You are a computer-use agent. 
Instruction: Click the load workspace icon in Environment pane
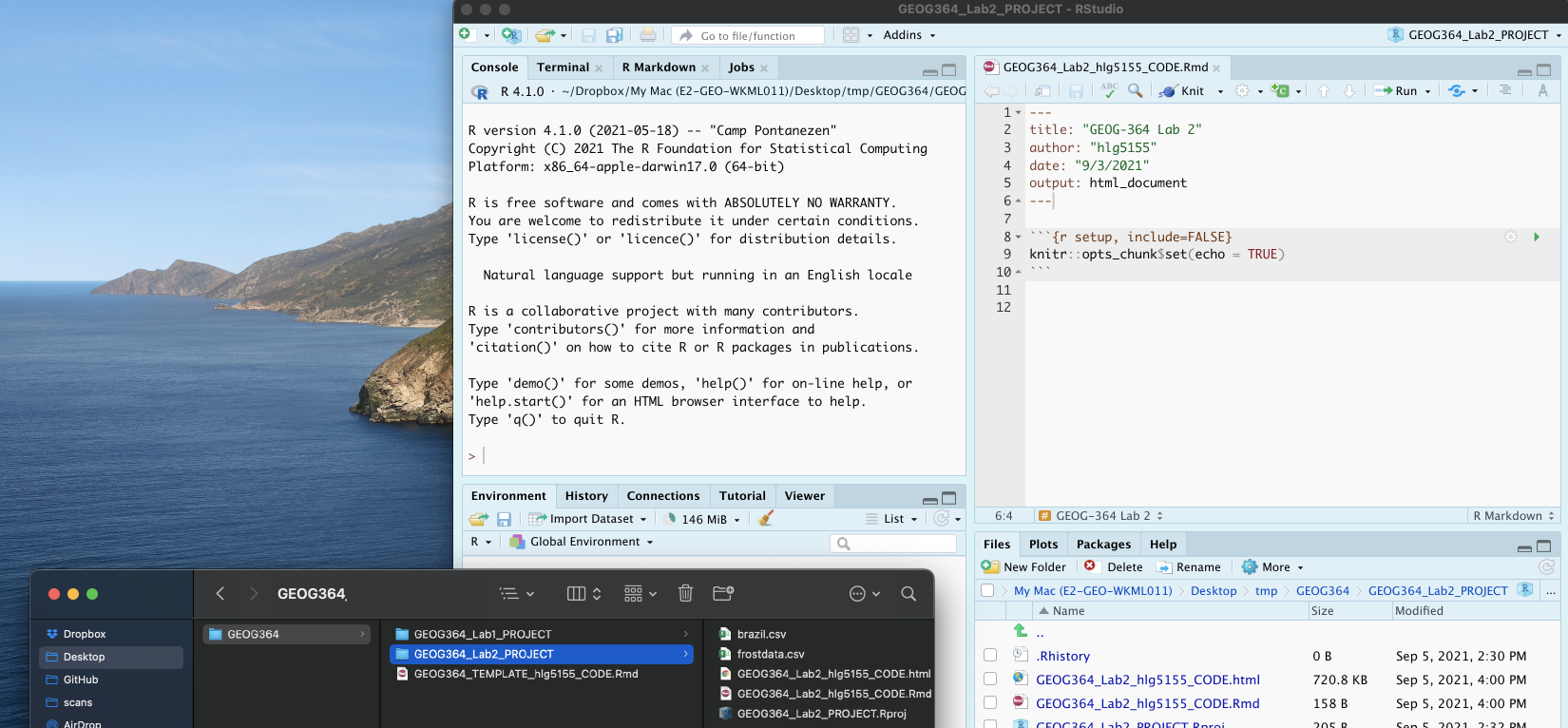(479, 519)
